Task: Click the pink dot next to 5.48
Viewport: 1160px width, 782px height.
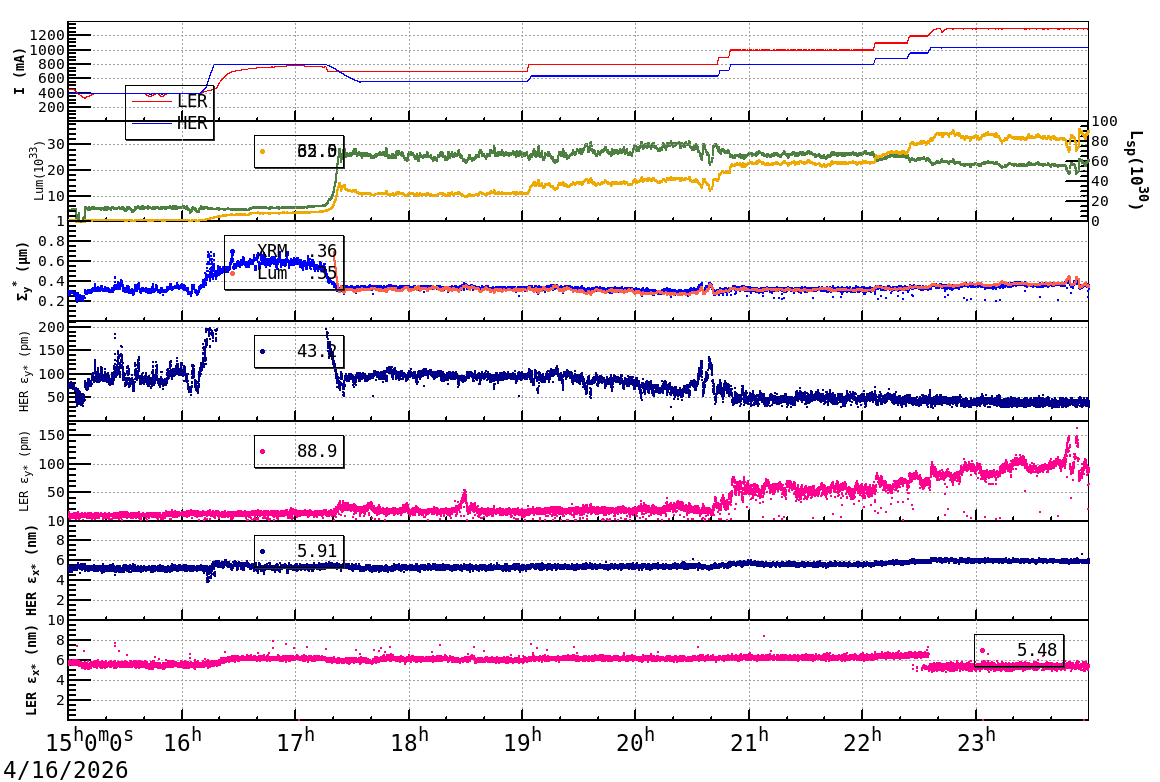Action: [982, 651]
